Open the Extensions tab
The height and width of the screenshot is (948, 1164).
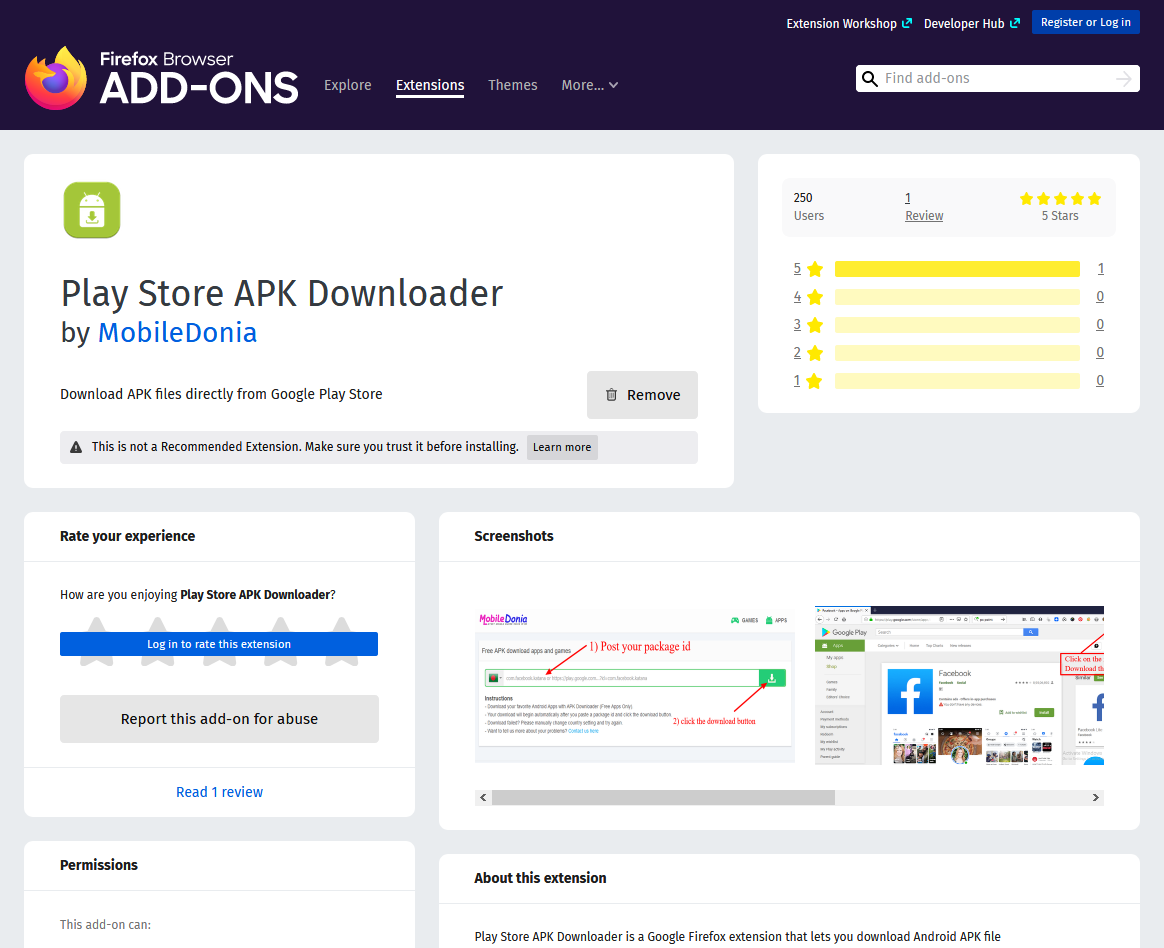(x=430, y=85)
